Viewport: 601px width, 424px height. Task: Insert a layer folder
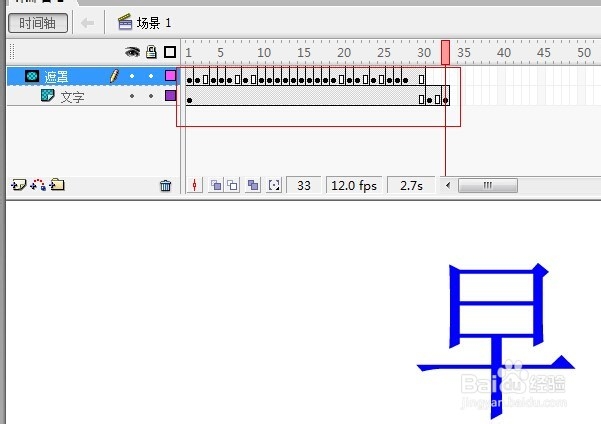(57, 185)
